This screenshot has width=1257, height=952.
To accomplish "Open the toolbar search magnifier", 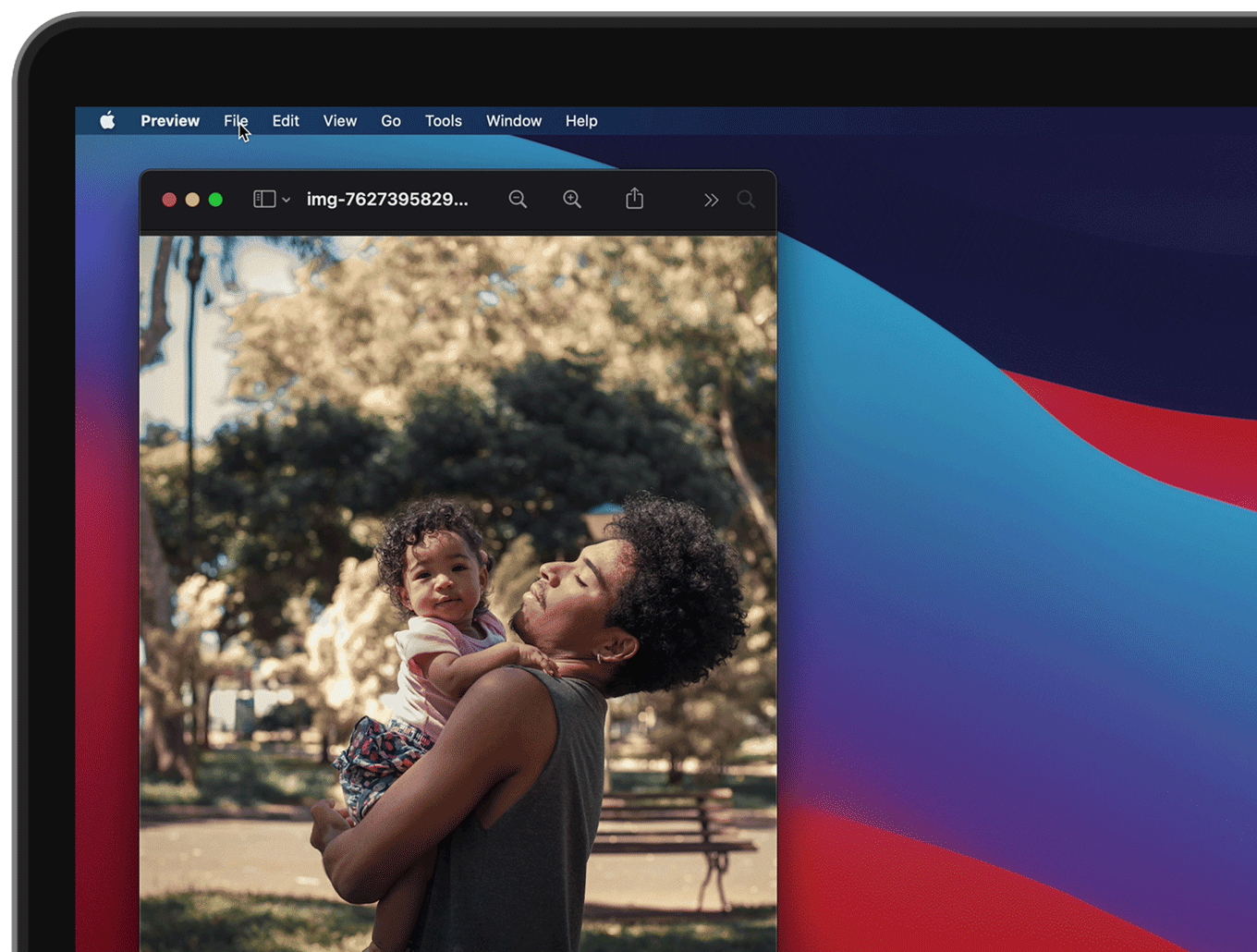I will pos(746,199).
